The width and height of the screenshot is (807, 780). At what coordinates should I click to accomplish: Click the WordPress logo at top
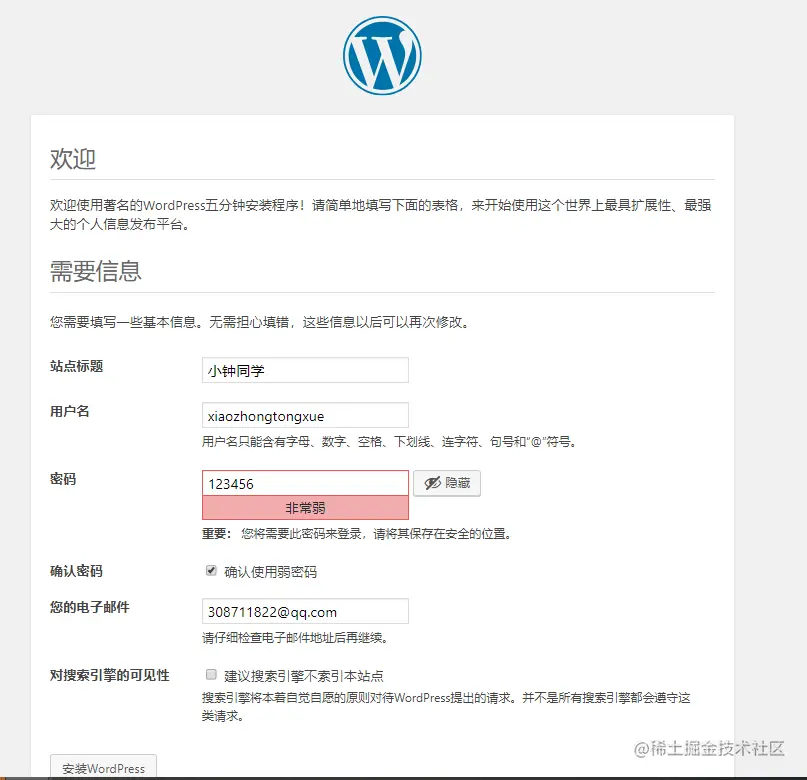pos(382,56)
